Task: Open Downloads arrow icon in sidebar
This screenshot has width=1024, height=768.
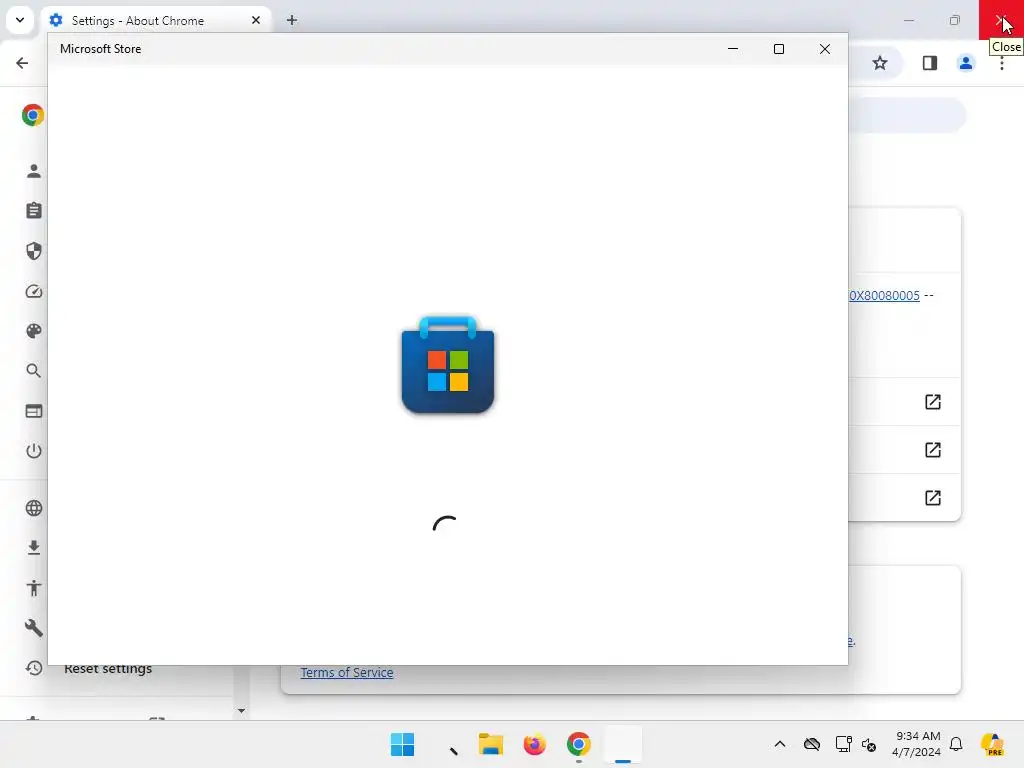Action: [34, 547]
